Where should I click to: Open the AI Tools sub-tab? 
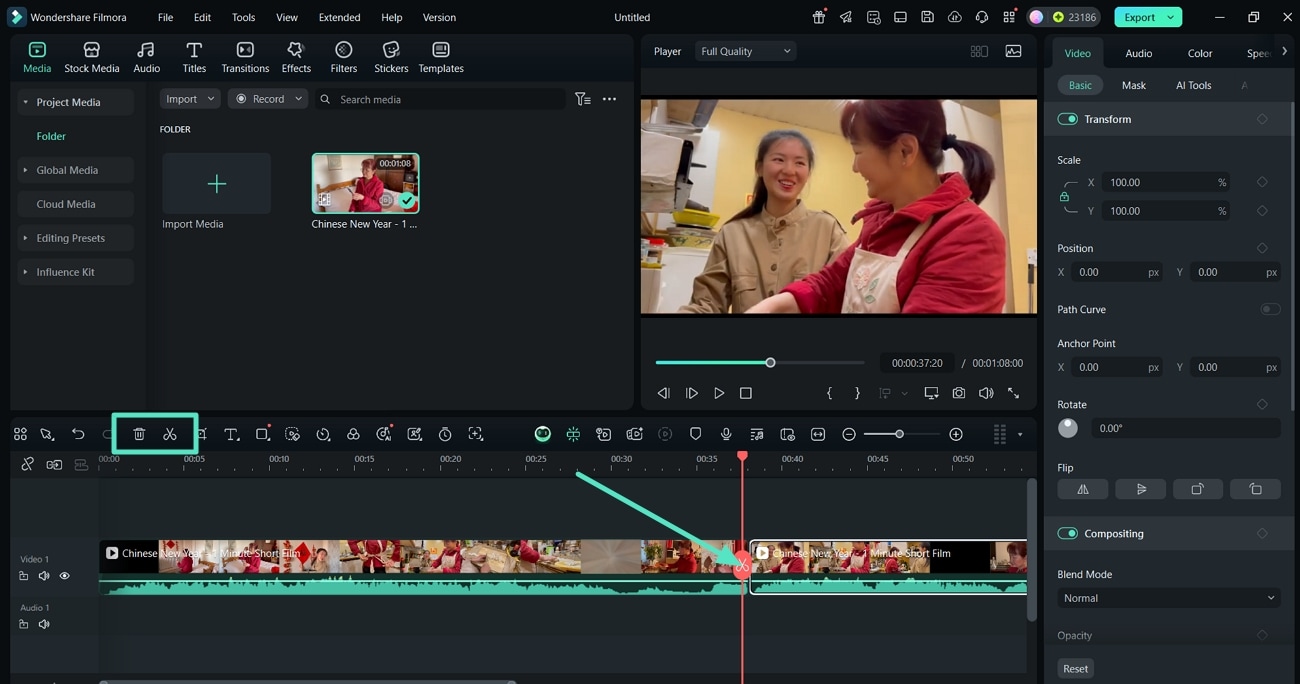tap(1193, 85)
